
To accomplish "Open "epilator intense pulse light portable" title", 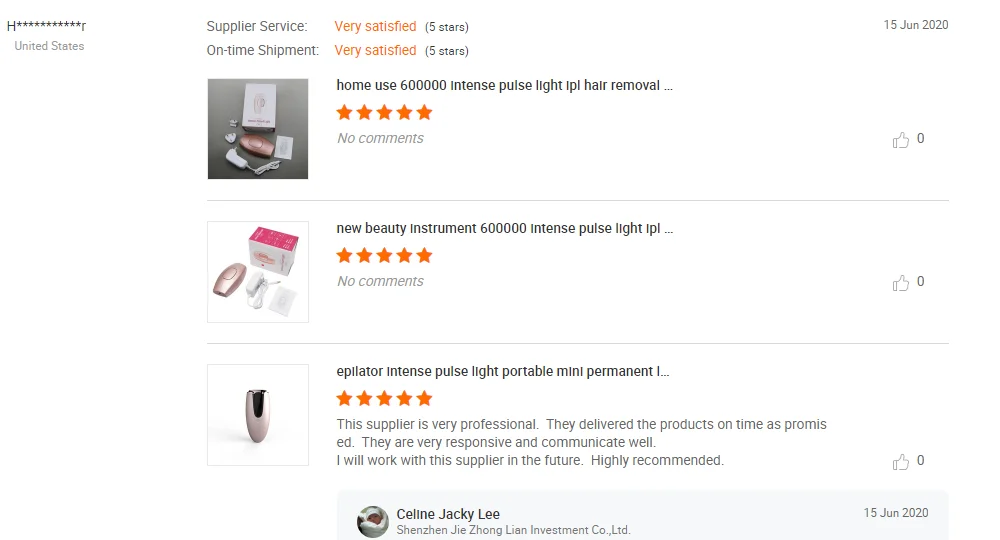I will 503,371.
